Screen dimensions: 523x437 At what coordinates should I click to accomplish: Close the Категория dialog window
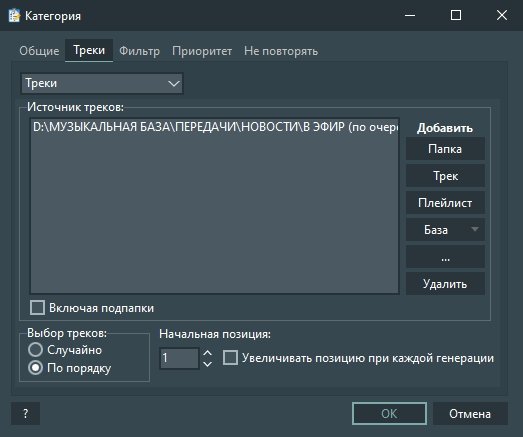point(502,15)
